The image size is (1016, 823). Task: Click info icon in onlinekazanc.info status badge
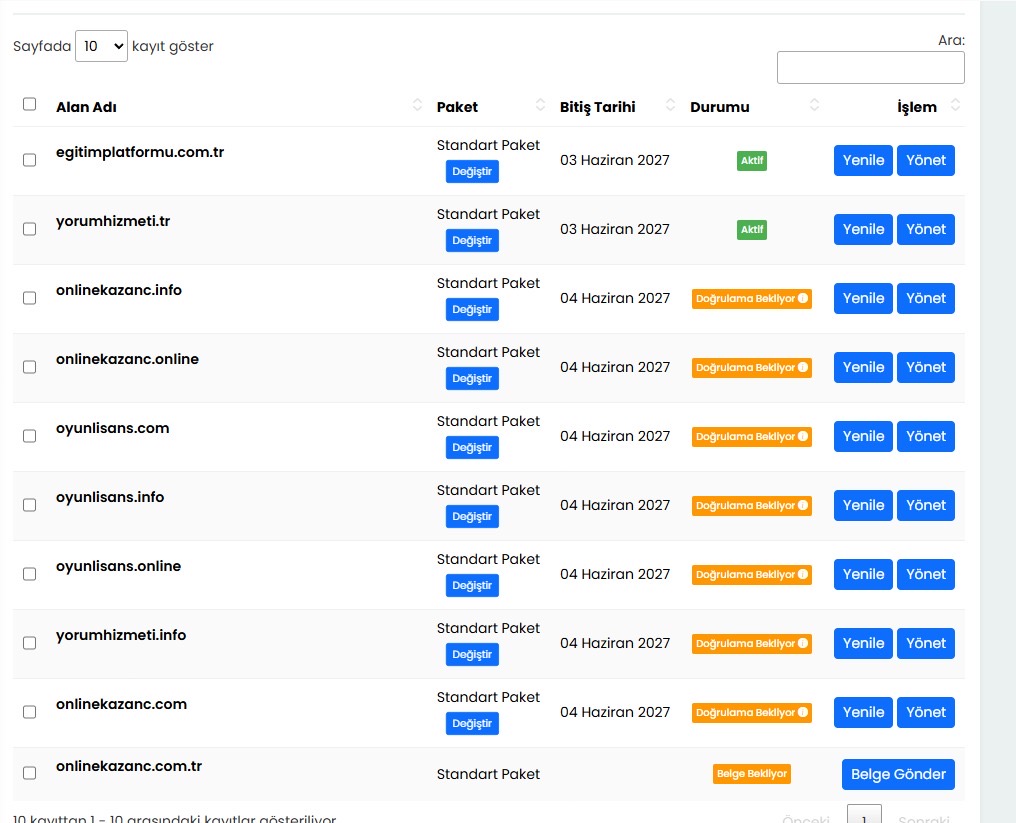click(x=803, y=298)
